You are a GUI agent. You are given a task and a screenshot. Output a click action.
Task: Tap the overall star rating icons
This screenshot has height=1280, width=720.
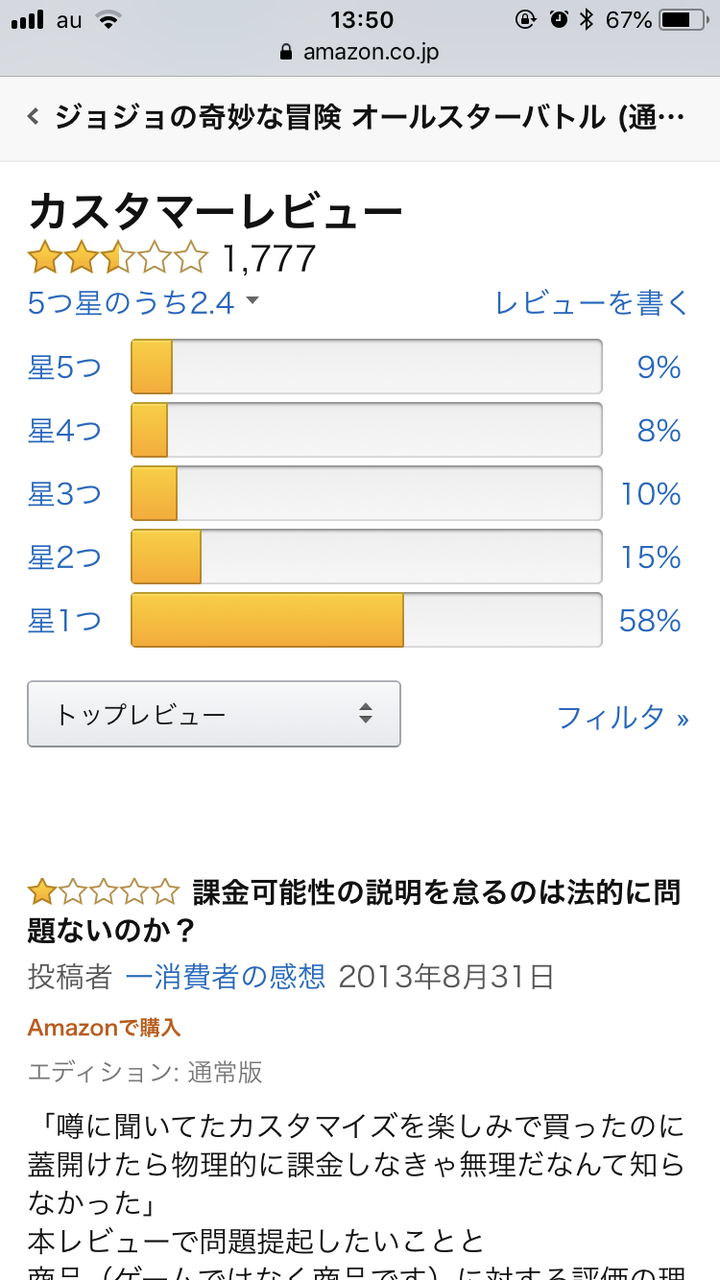click(x=118, y=258)
